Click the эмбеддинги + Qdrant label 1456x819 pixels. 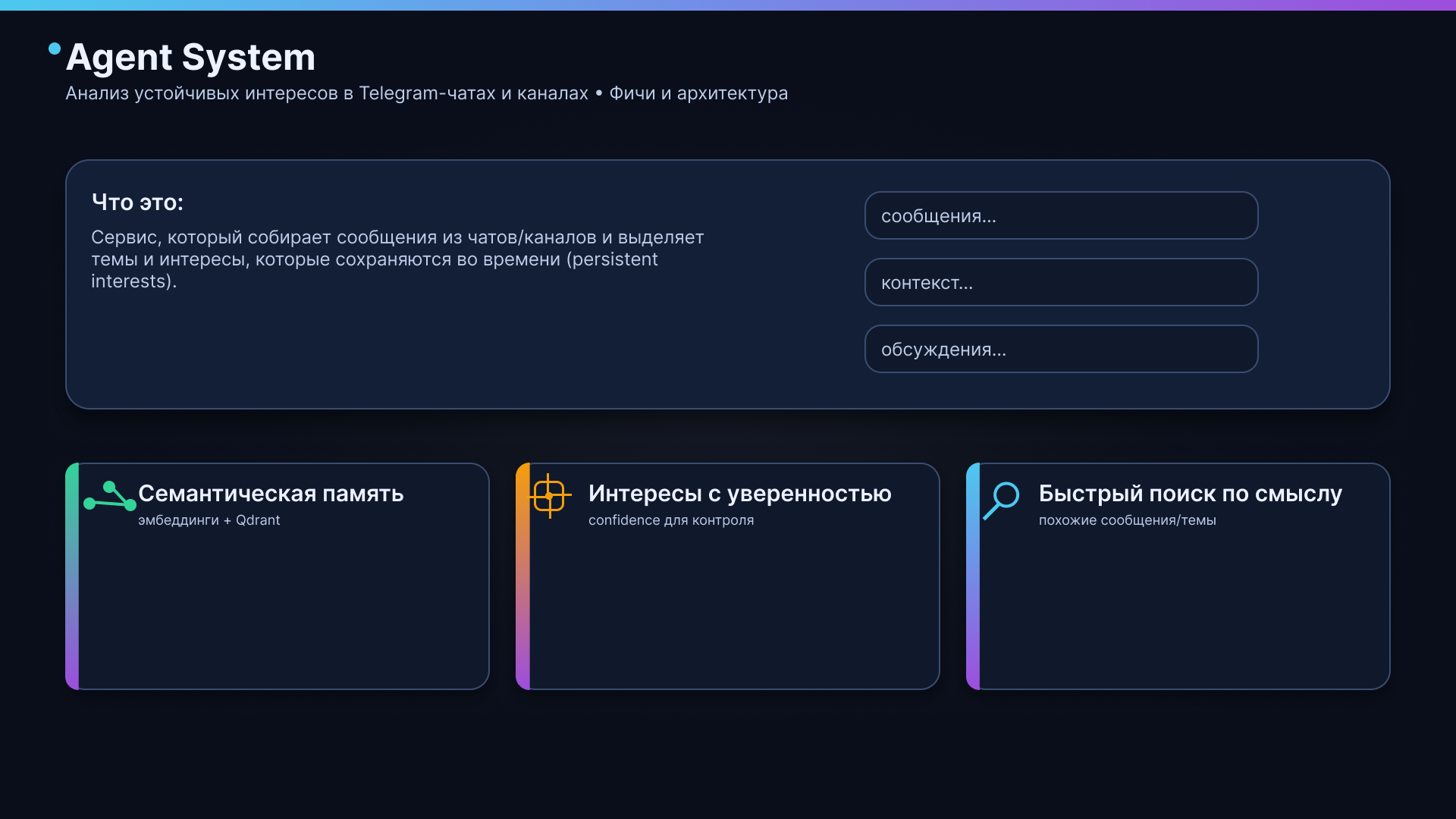(210, 520)
